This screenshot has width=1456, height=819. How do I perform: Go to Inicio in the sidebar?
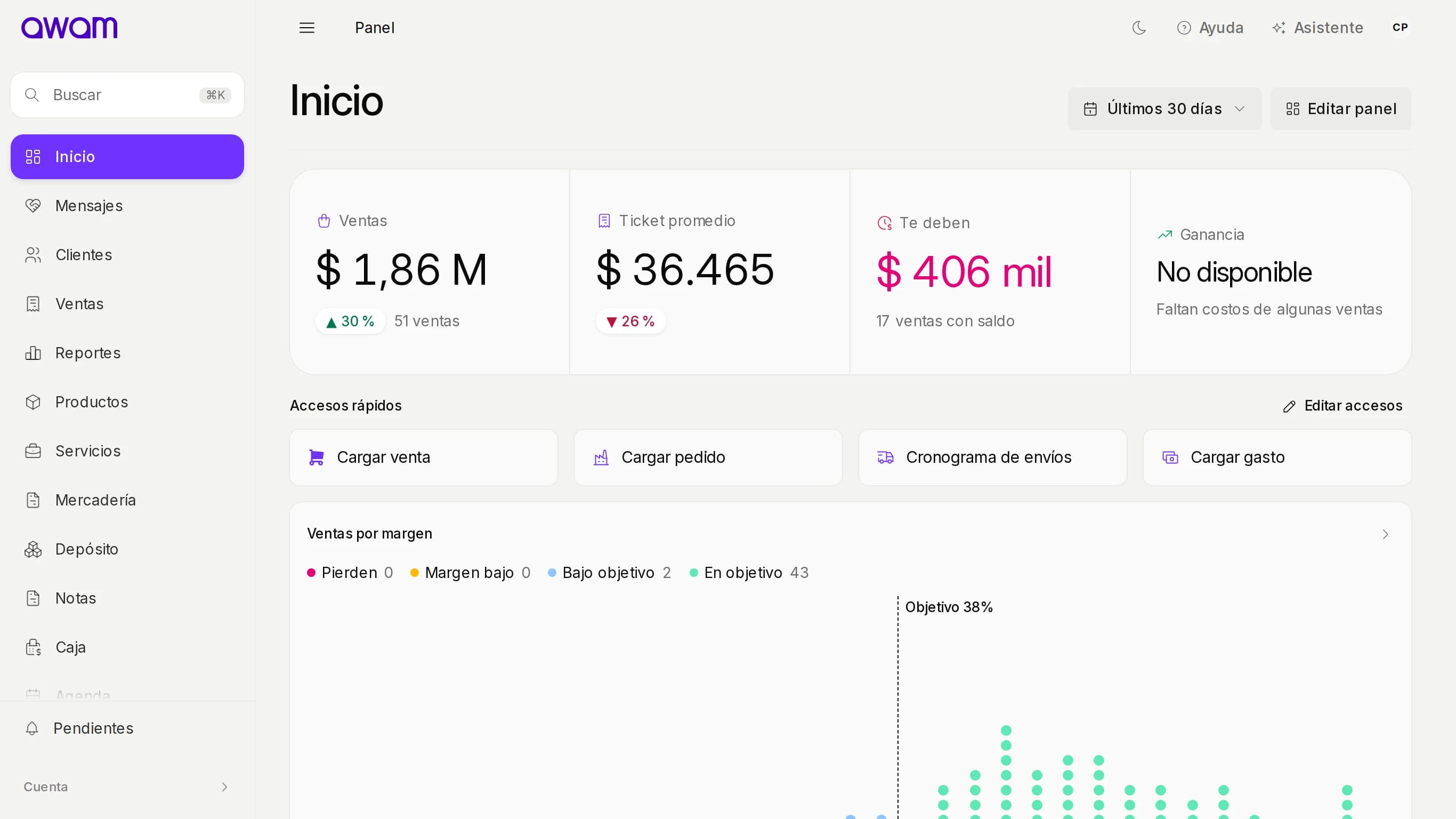point(127,157)
